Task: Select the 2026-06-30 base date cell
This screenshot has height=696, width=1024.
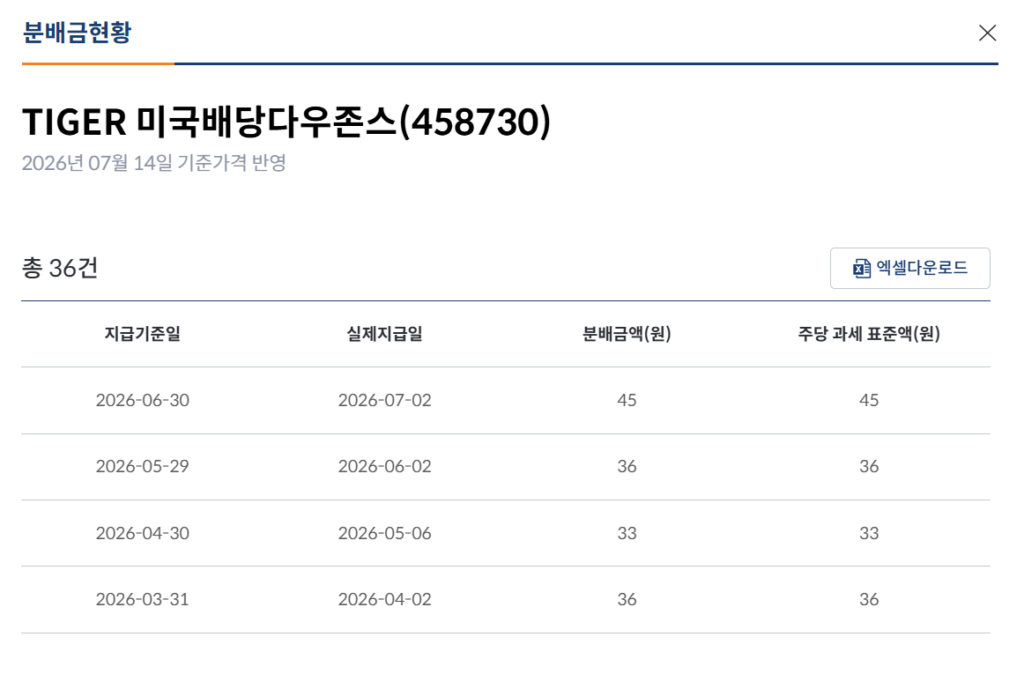Action: click(x=142, y=400)
